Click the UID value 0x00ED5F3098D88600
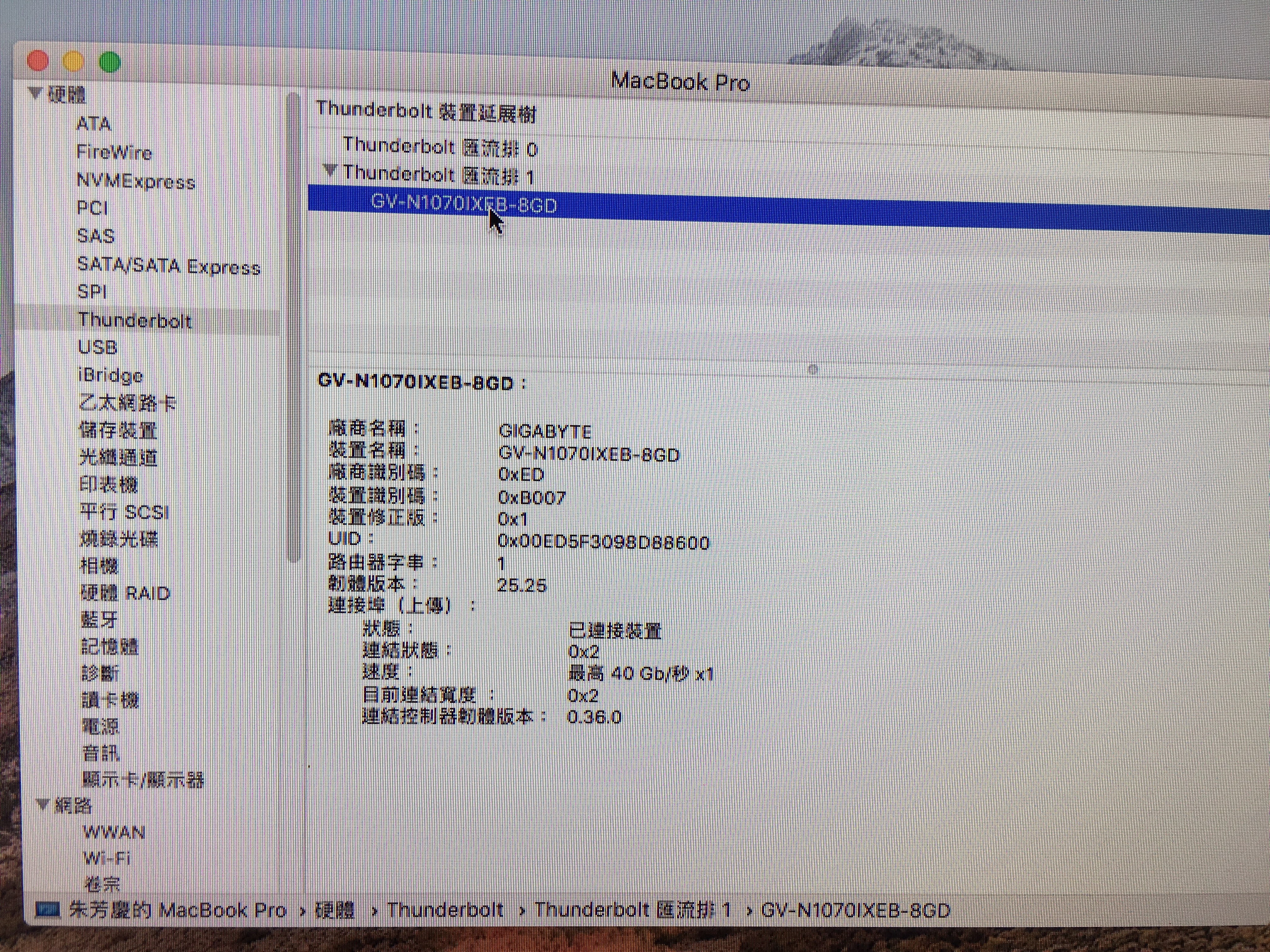 pyautogui.click(x=604, y=542)
